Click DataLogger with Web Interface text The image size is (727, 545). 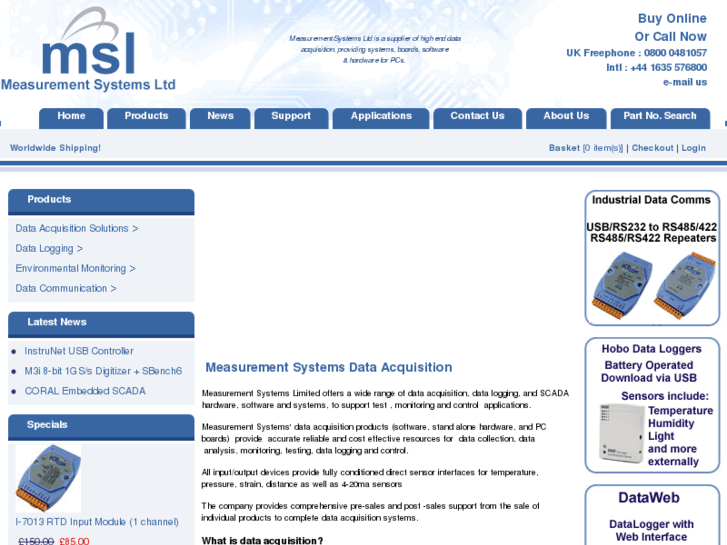click(651, 531)
